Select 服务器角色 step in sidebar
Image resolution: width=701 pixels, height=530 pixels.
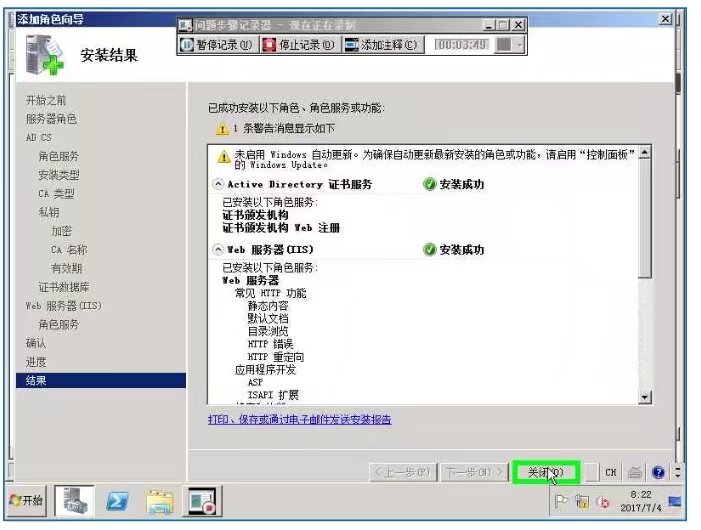(x=51, y=119)
